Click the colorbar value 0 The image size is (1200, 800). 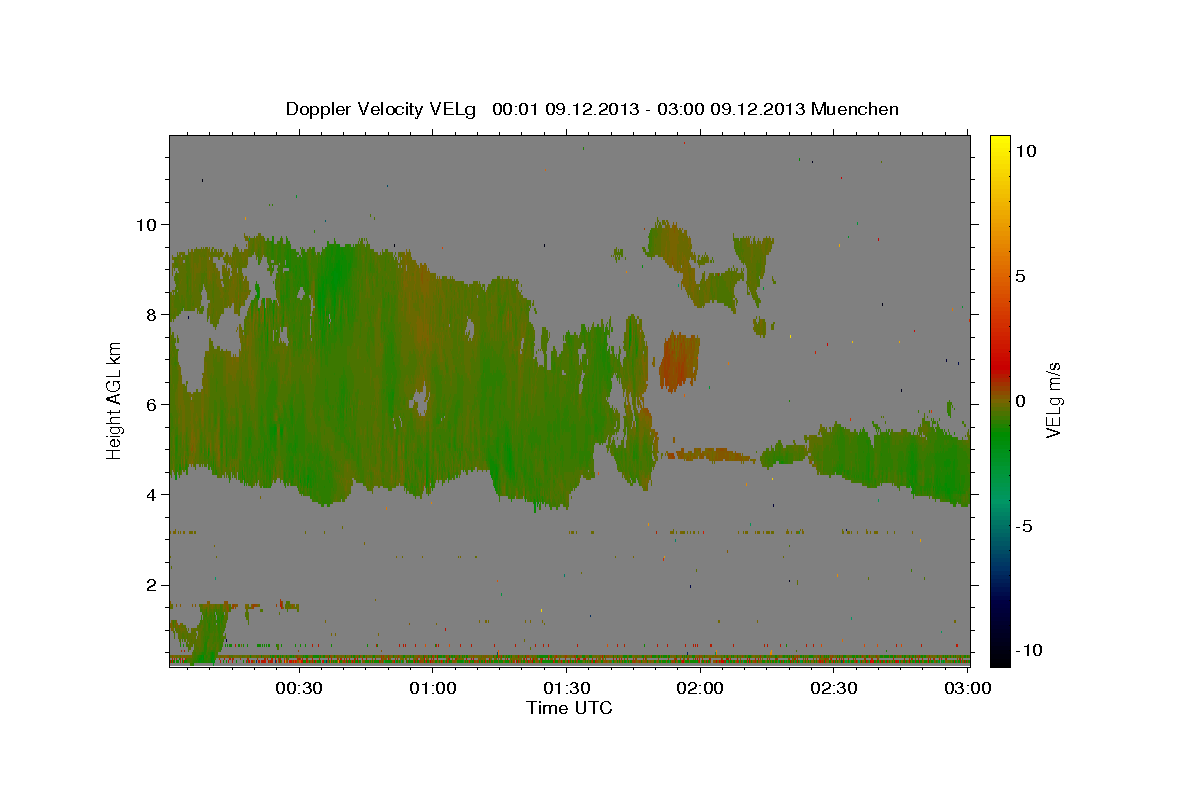click(1022, 401)
